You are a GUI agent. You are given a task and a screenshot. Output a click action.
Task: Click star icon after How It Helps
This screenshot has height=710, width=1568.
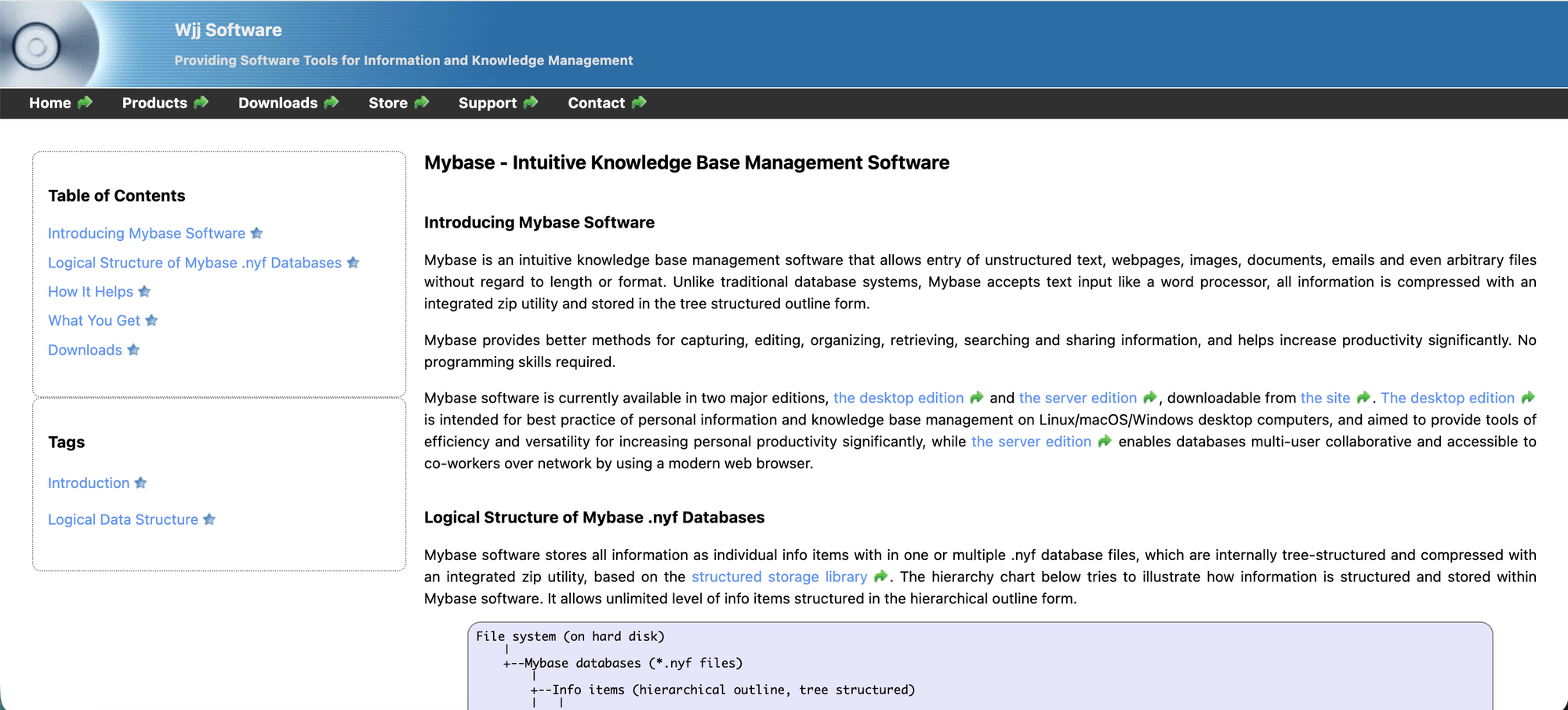click(x=144, y=292)
